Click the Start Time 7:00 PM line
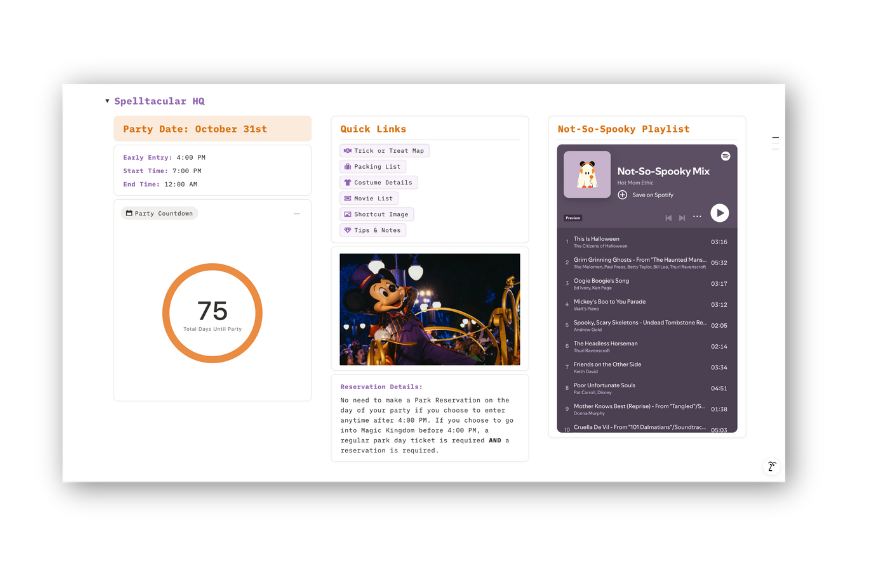The height and width of the screenshot is (570, 879). point(162,171)
